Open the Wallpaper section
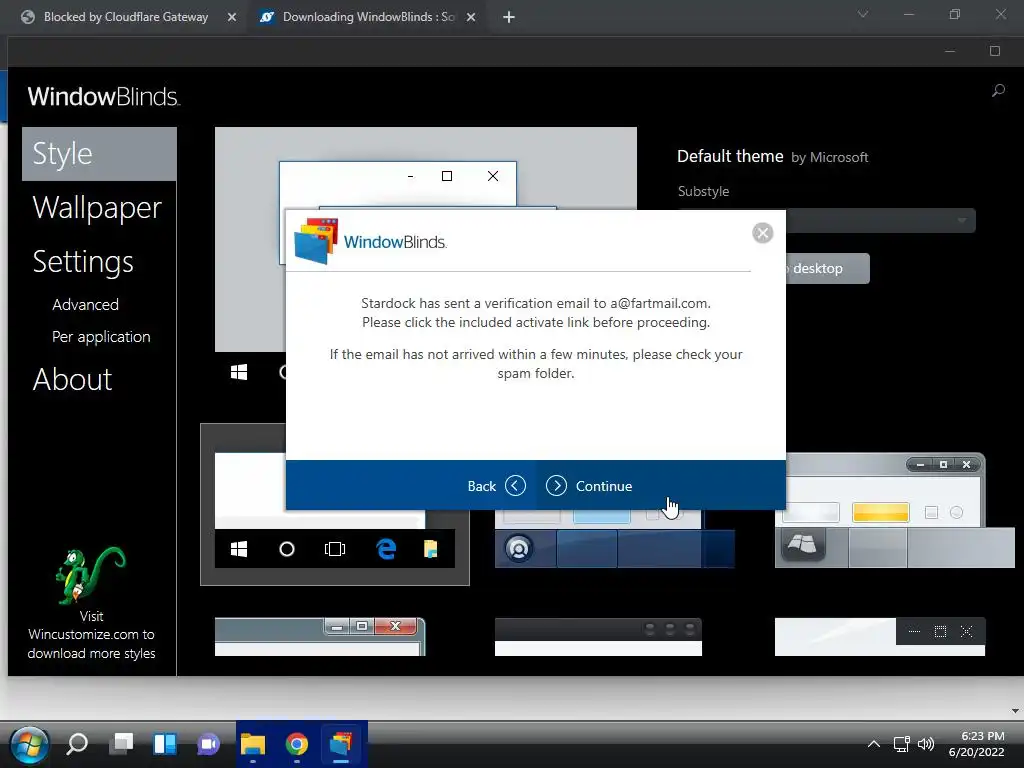This screenshot has height=768, width=1024. tap(97, 208)
